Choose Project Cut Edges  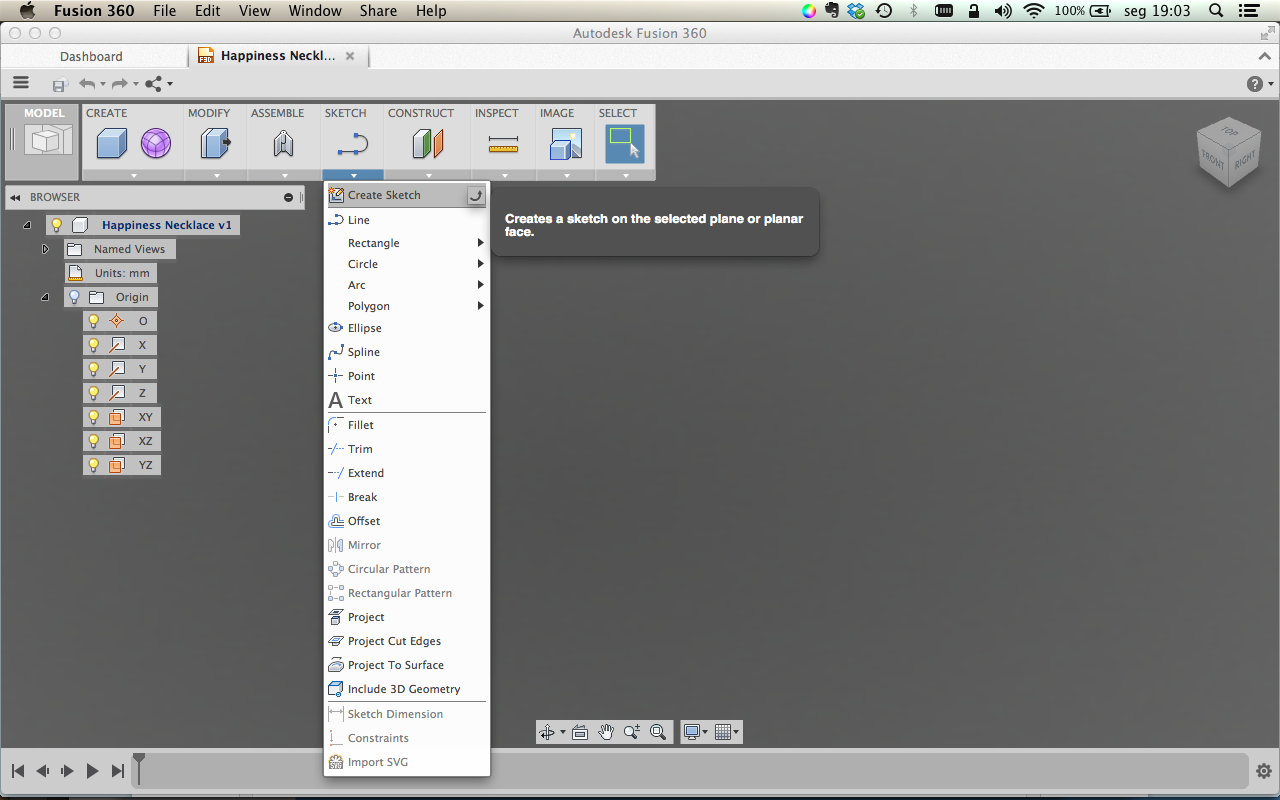point(408,641)
